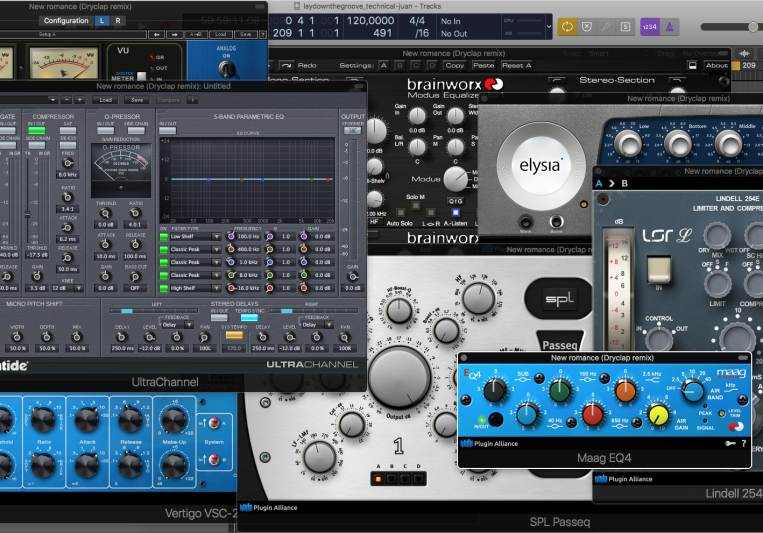This screenshot has width=763, height=533.
Task: Select brainworx settings slot A
Action: point(383,65)
